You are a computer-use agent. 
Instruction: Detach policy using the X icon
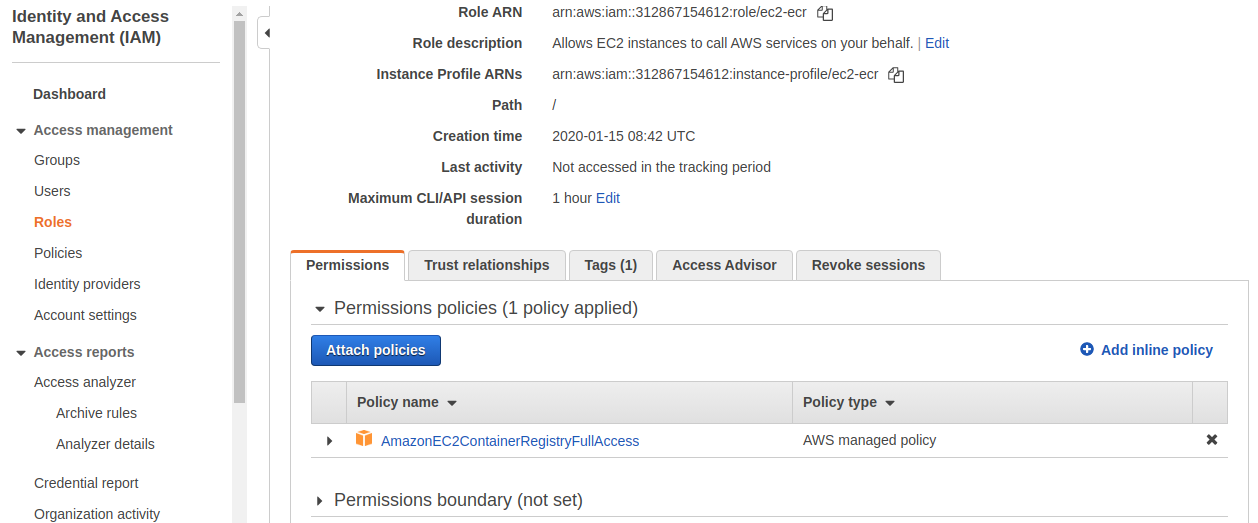coord(1212,440)
